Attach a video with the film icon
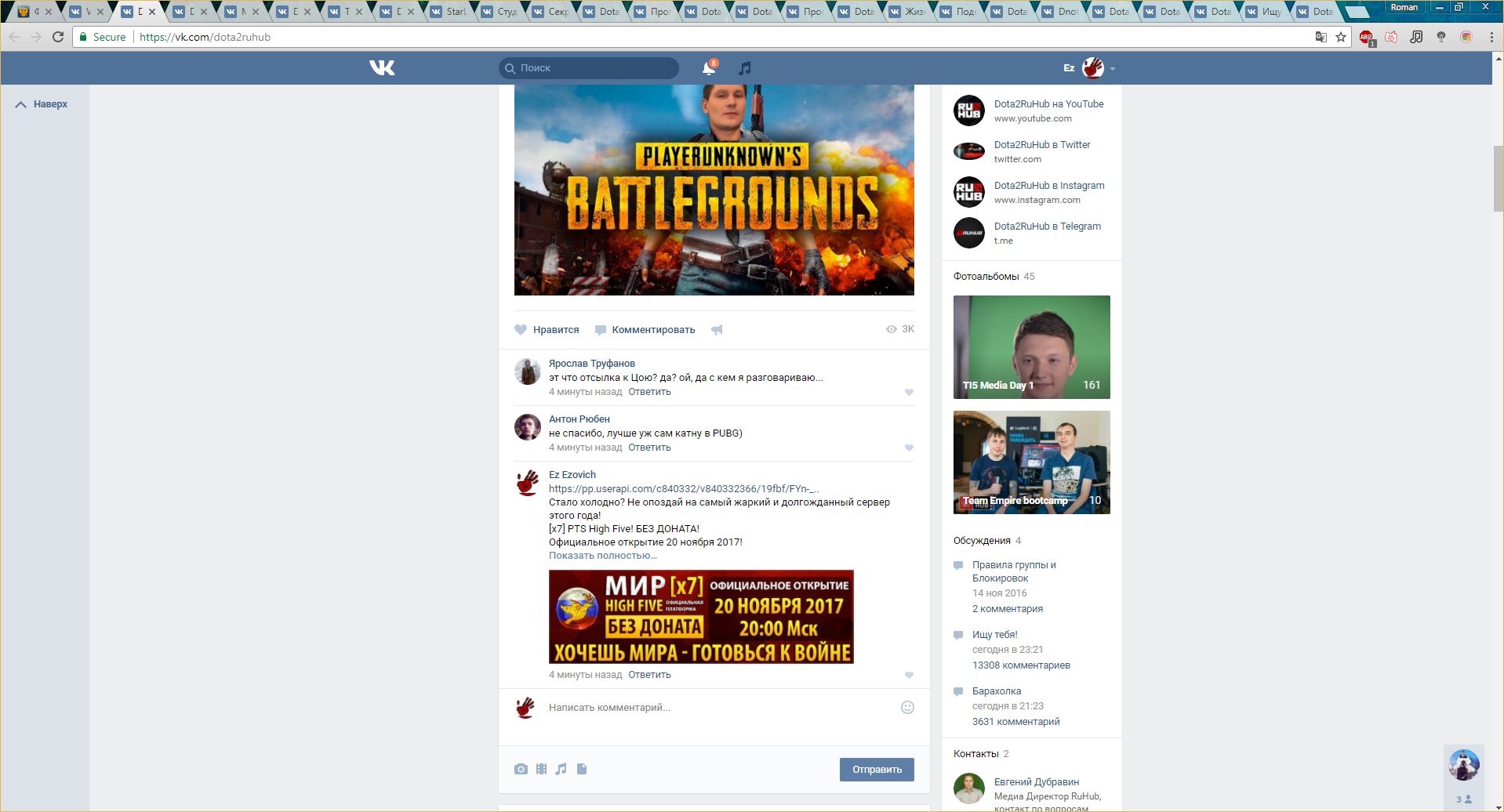This screenshot has width=1504, height=812. 541,769
